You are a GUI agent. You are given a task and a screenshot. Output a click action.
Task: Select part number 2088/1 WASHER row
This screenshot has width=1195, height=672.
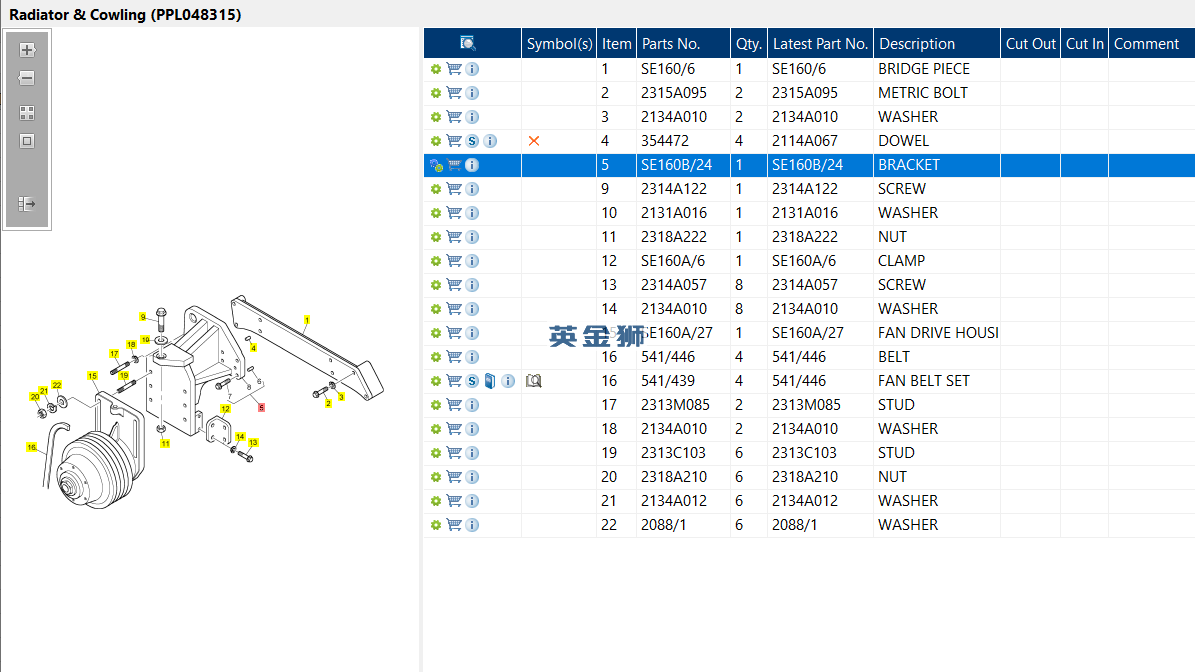click(809, 525)
